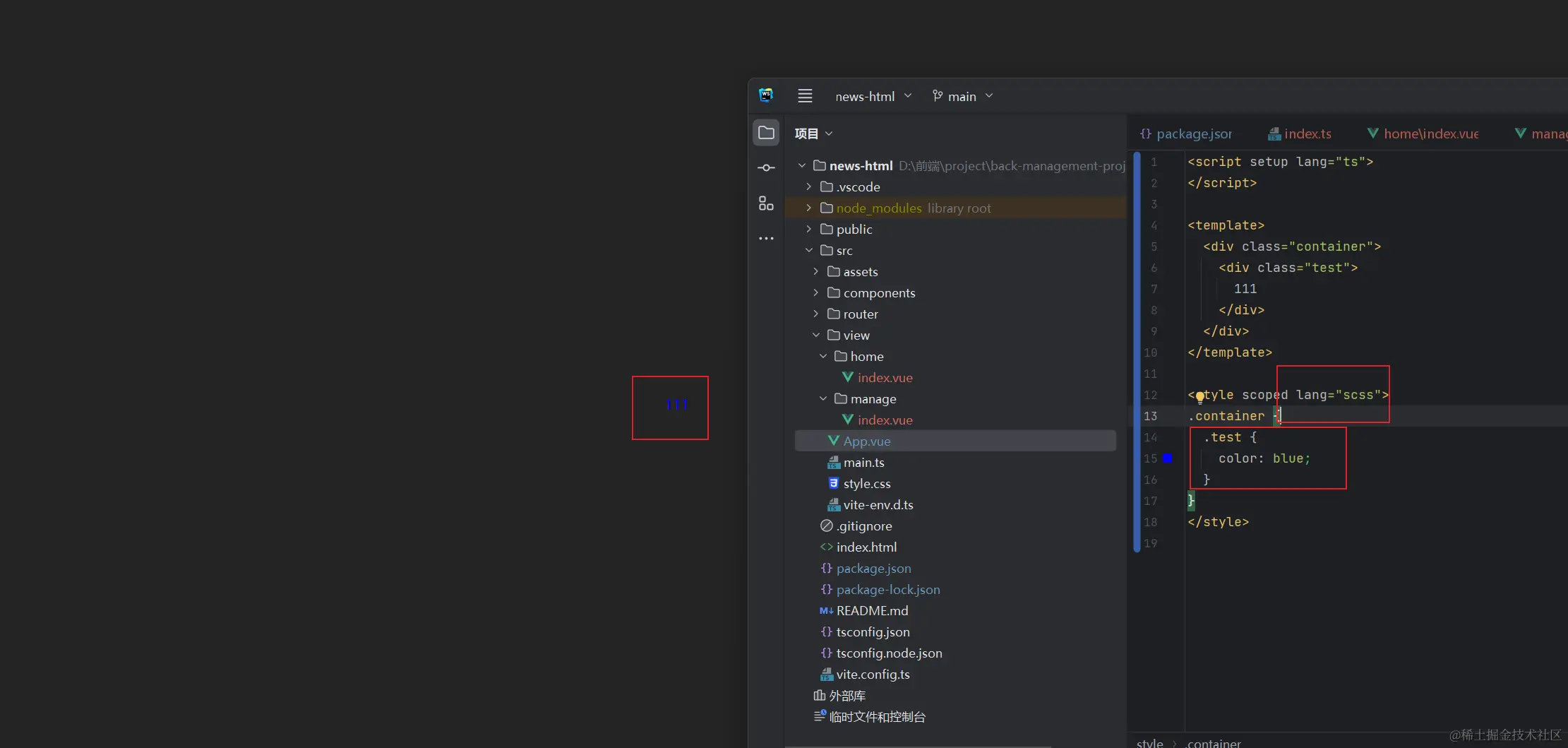This screenshot has width=1568, height=748.
Task: Collapse the news-html root folder
Action: 801,166
